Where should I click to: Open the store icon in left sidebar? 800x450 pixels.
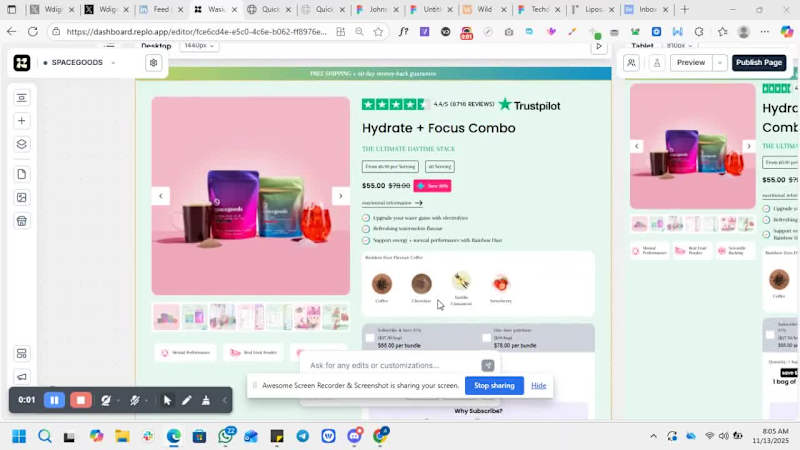click(21, 221)
